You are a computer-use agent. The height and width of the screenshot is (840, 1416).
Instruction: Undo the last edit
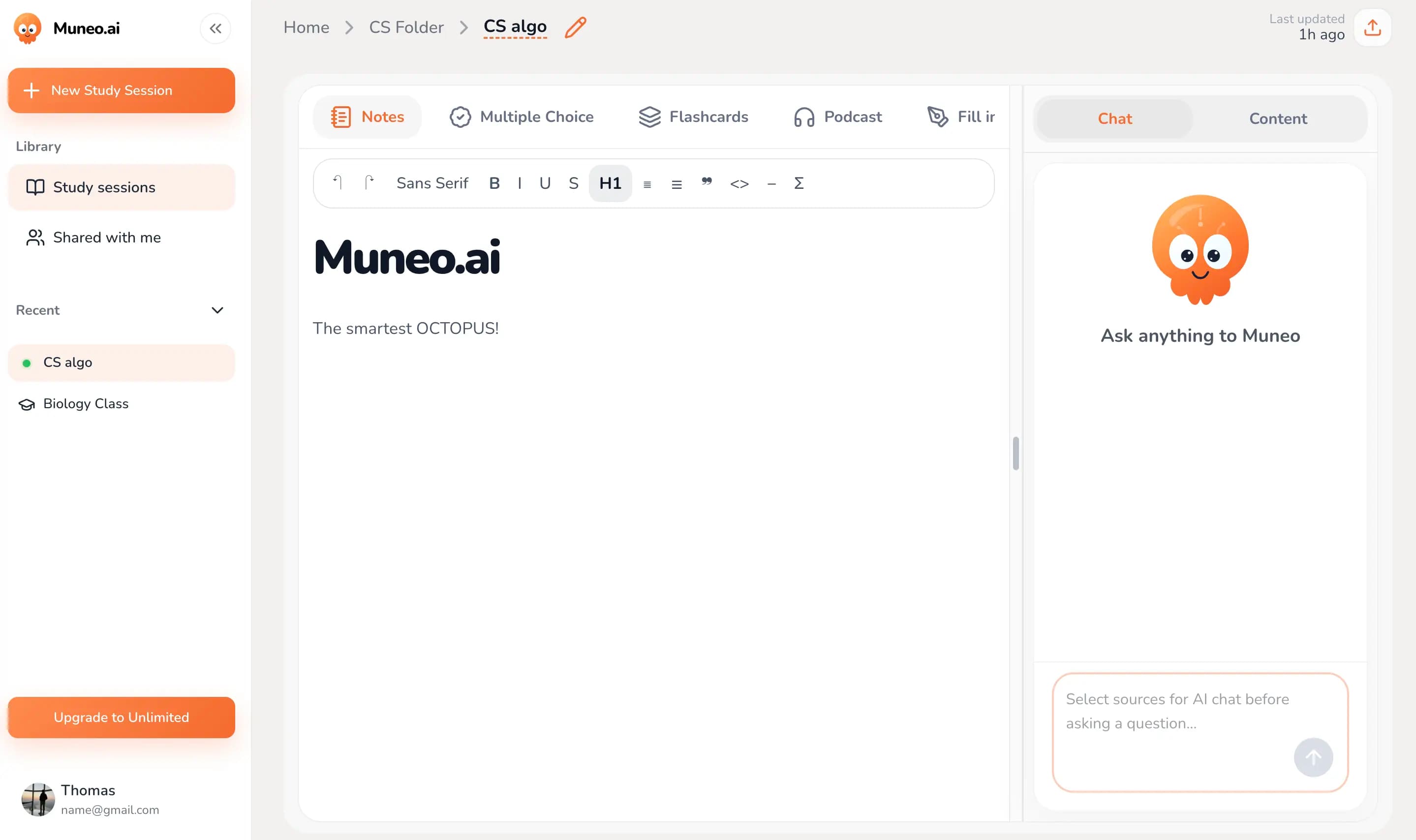pyautogui.click(x=338, y=182)
